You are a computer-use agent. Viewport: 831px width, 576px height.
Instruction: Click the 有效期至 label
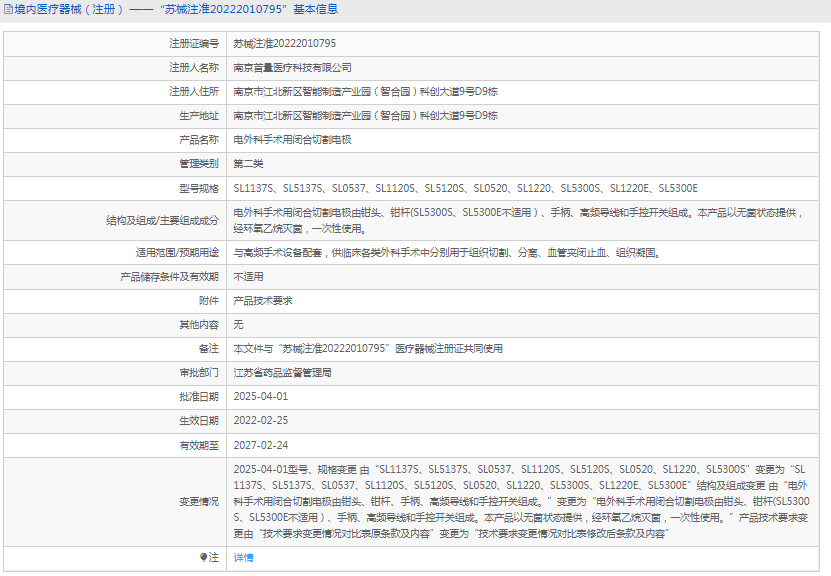point(199,446)
